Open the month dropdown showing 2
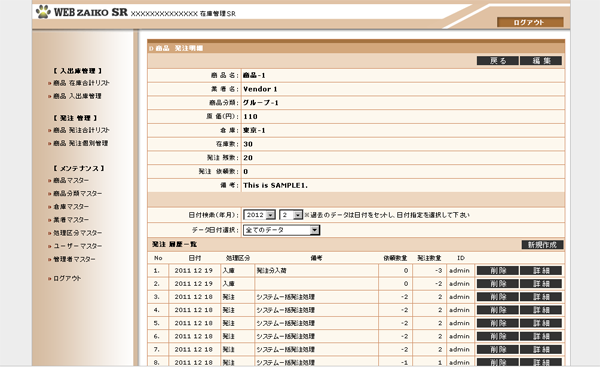This screenshot has width=600, height=367. coord(291,215)
